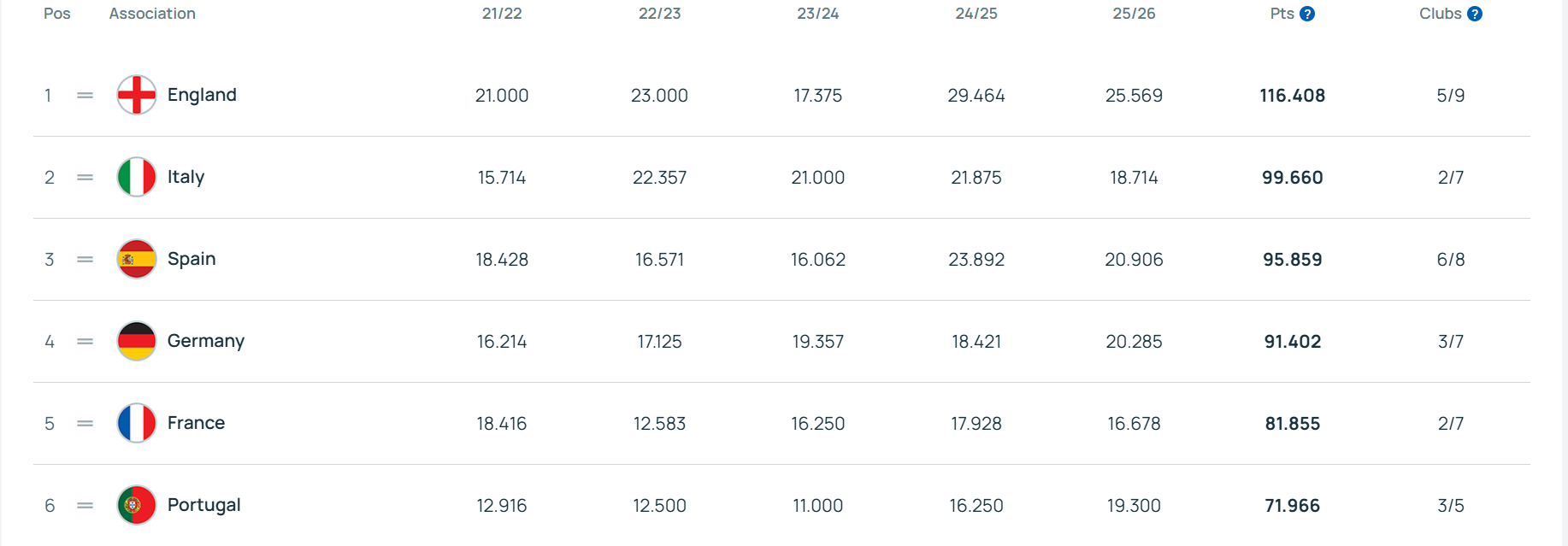Click Spain's total points 95.859
Viewport: 1568px width, 546px height.
point(1292,259)
